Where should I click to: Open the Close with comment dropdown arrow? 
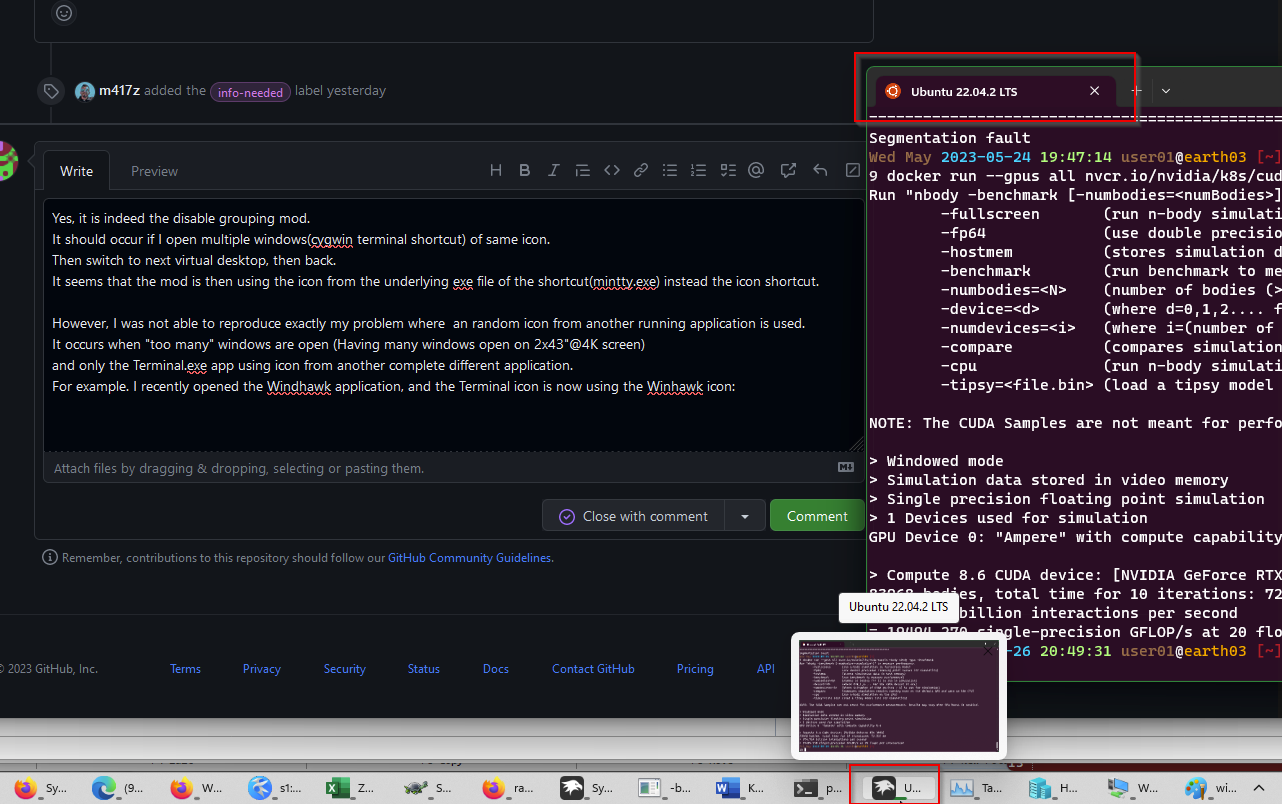(x=746, y=515)
